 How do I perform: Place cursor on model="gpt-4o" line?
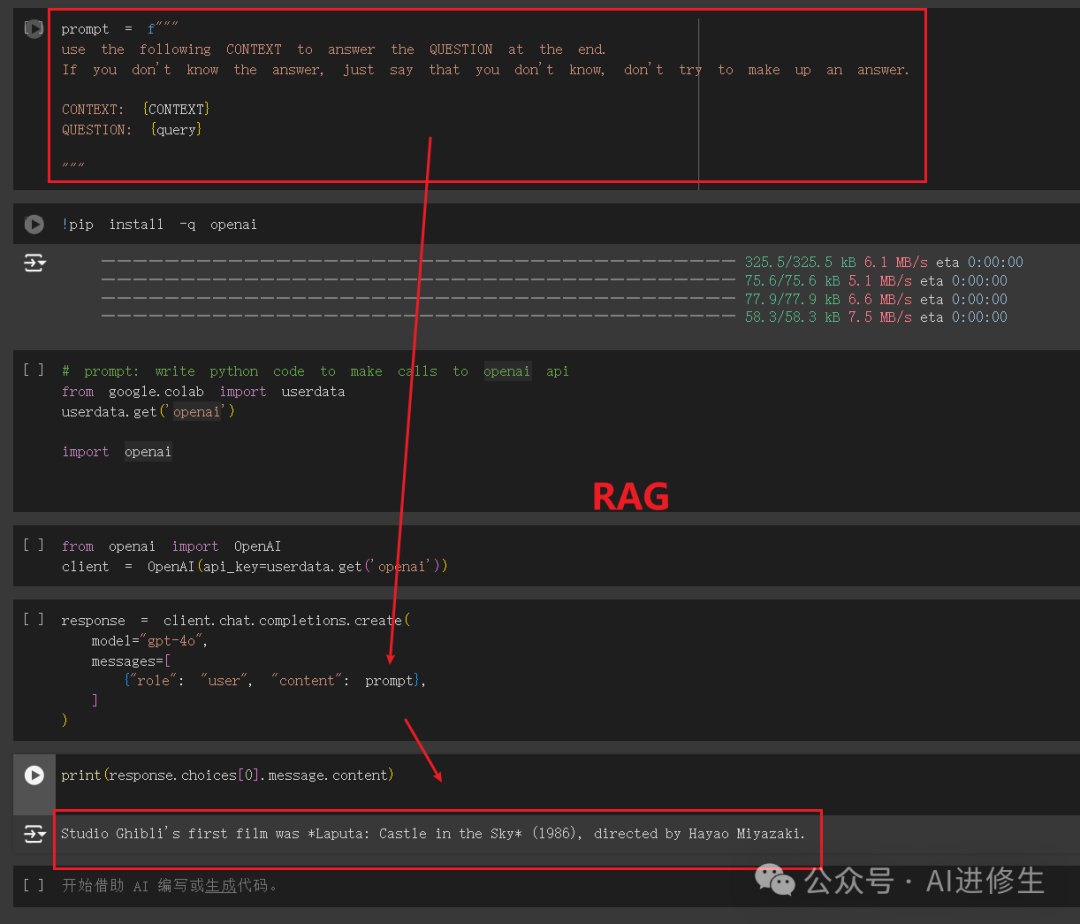click(150, 641)
